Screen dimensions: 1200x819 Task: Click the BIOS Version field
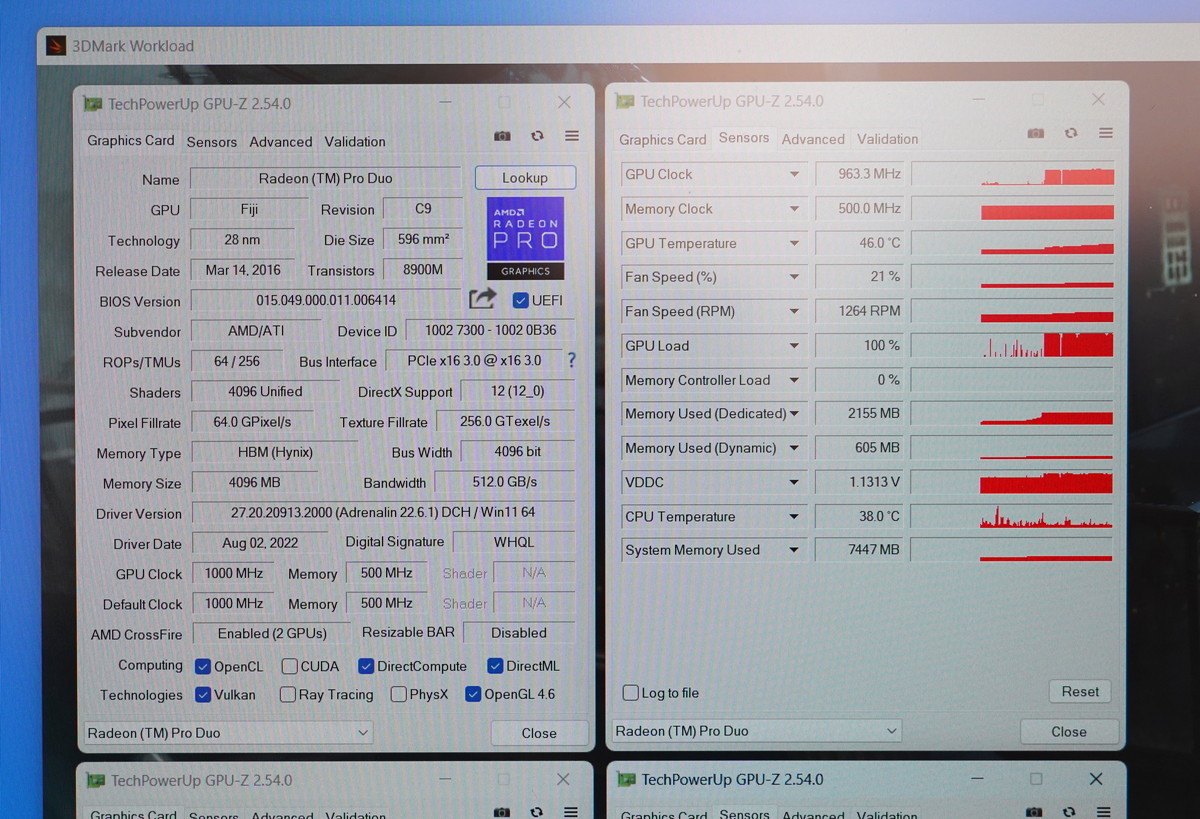pyautogui.click(x=326, y=300)
